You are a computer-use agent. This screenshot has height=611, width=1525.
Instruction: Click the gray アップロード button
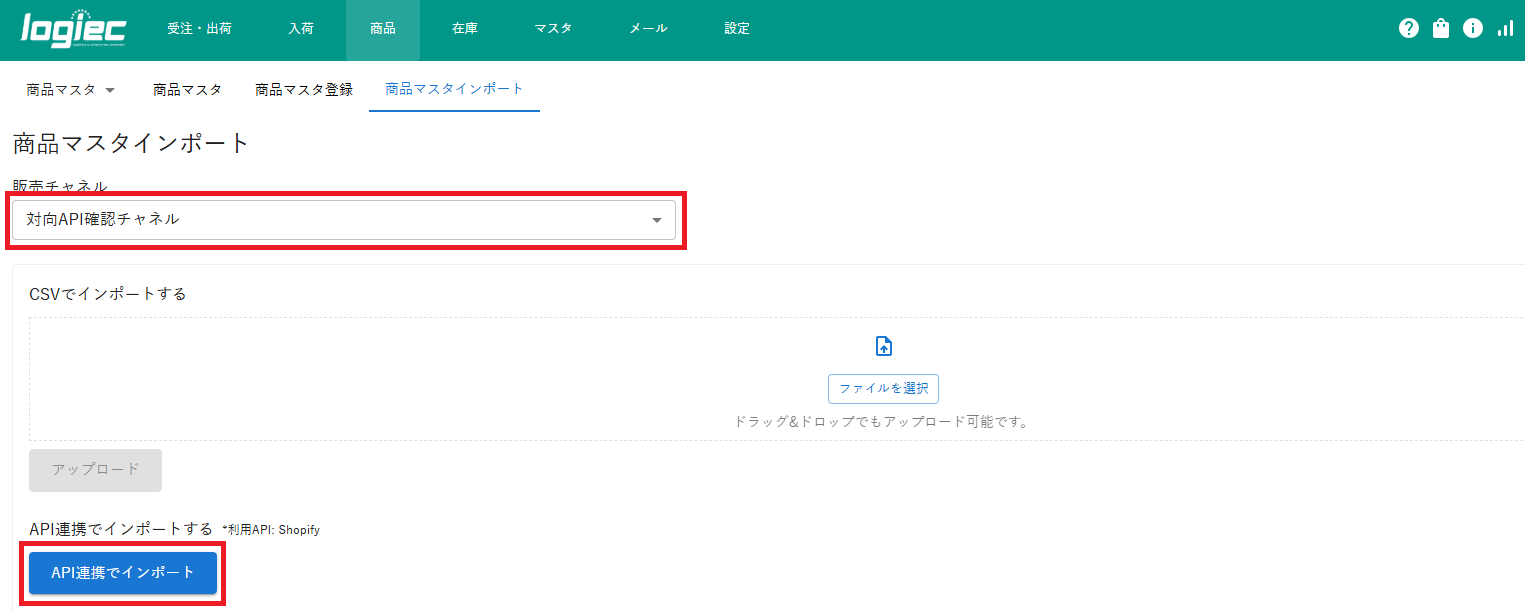pyautogui.click(x=95, y=470)
